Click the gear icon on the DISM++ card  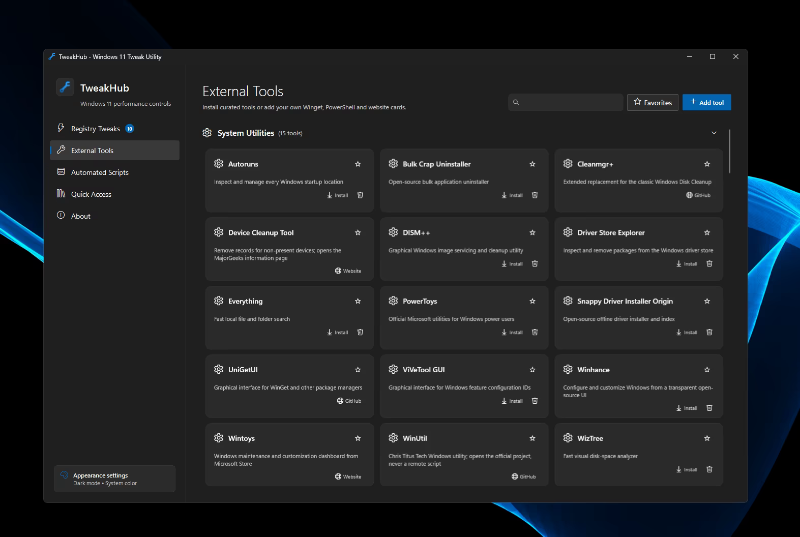coord(393,232)
